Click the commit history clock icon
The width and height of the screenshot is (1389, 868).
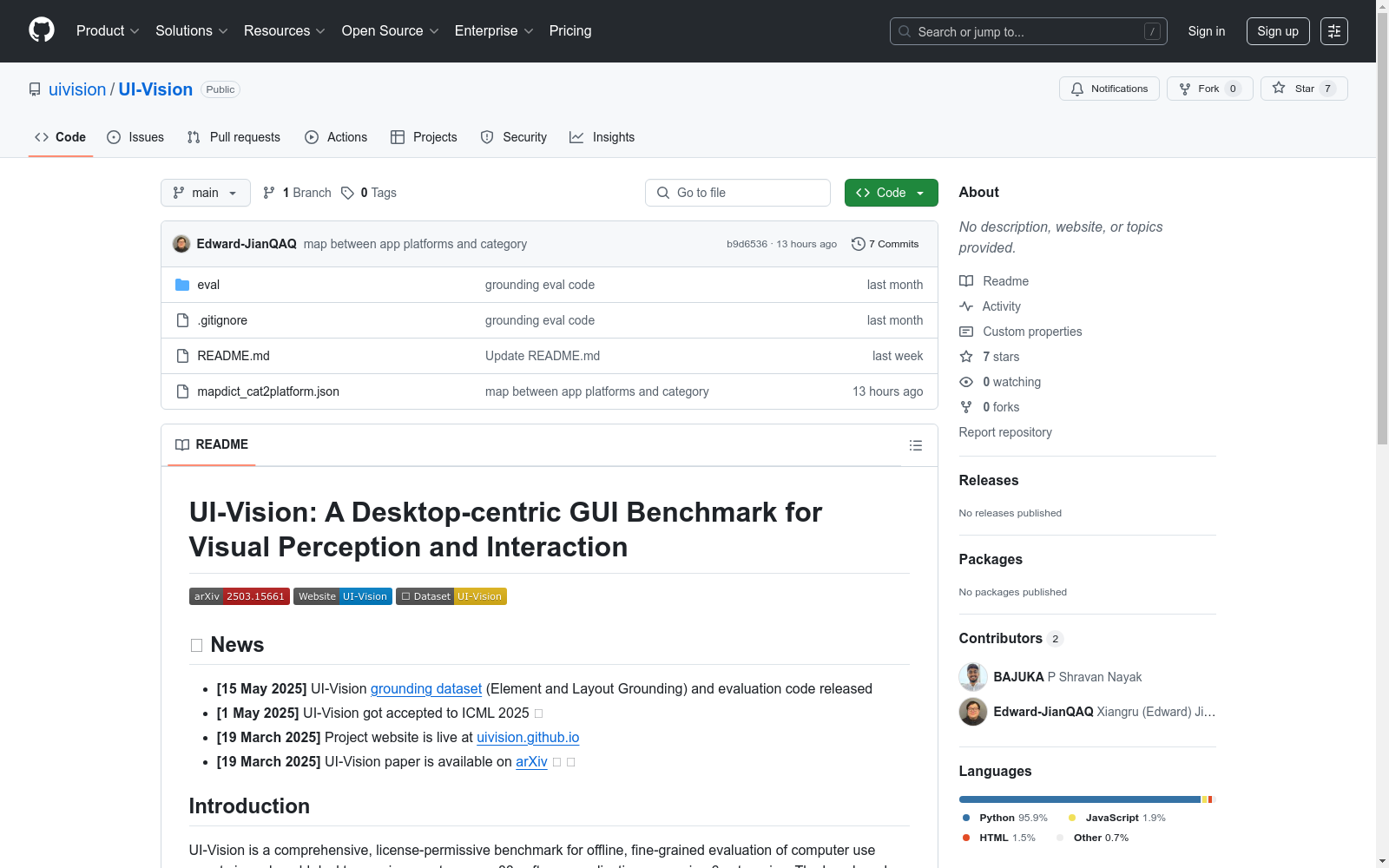859,244
